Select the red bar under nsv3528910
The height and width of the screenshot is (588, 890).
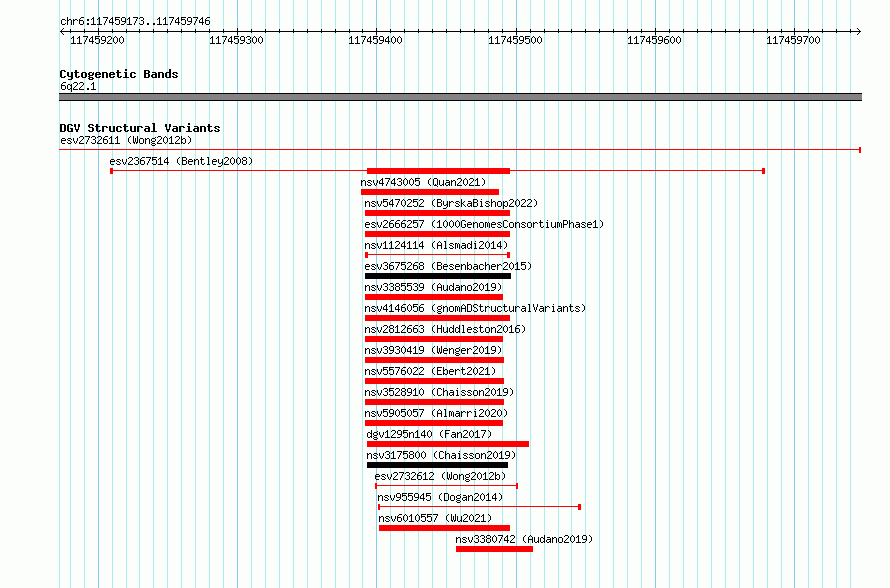[x=434, y=402]
